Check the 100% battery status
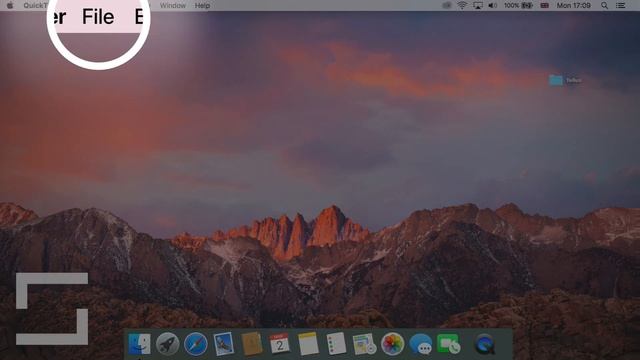Viewport: 640px width, 360px height. (x=518, y=5)
